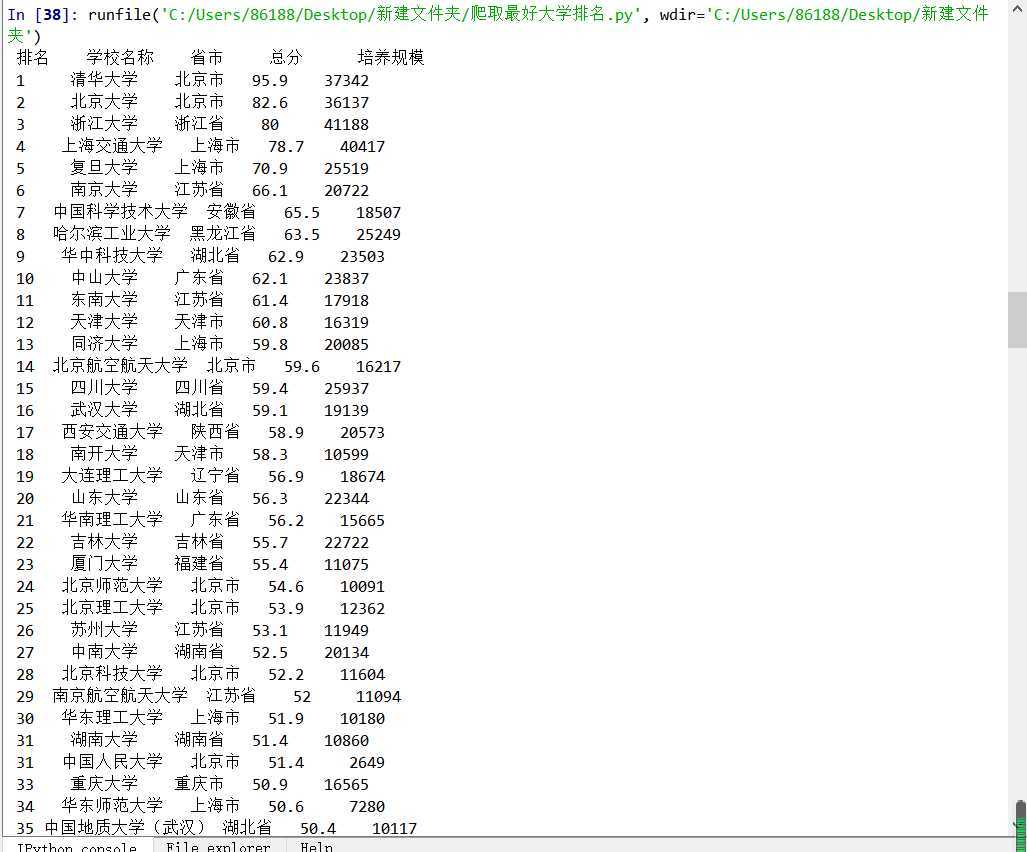Select 清华大学 in the output
The image size is (1027, 852).
tap(104, 80)
